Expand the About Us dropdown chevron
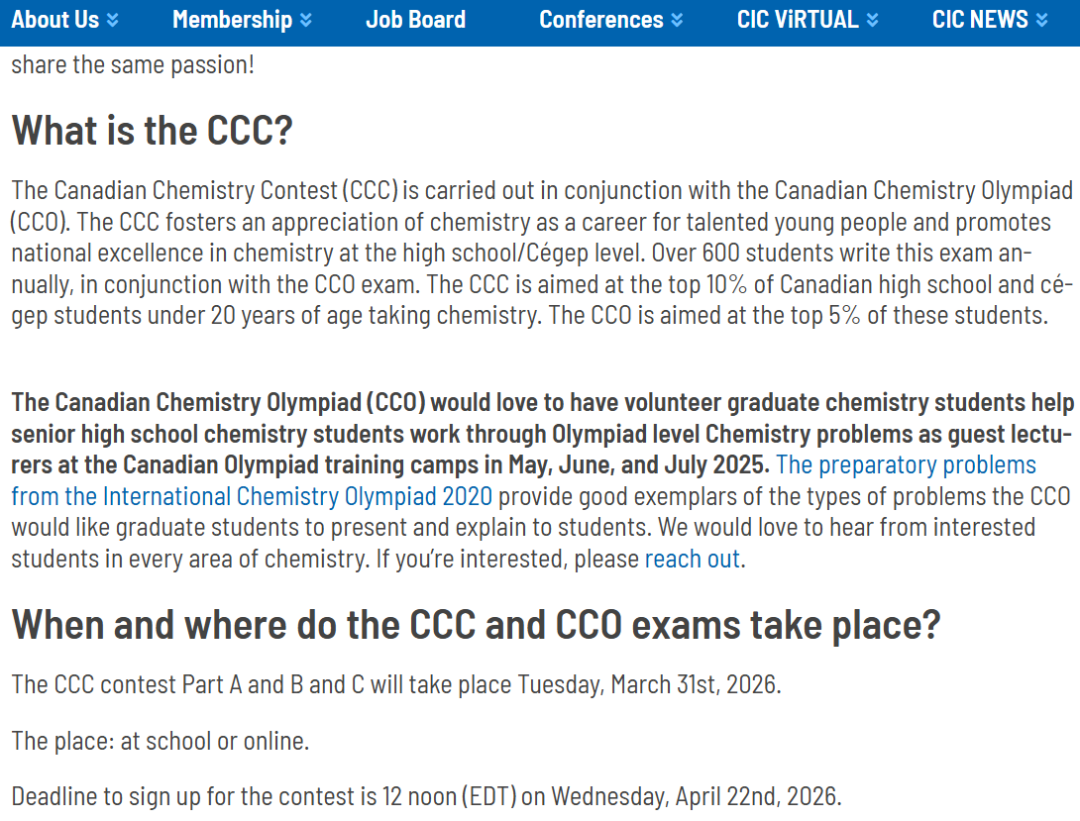 pyautogui.click(x=112, y=20)
